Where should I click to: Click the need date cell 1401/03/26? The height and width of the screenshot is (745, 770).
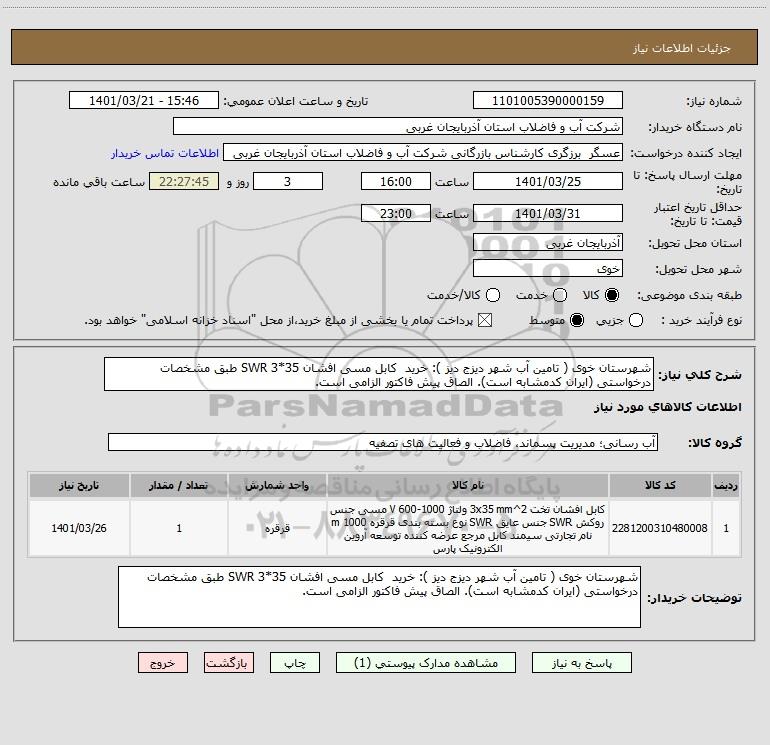click(x=79, y=528)
